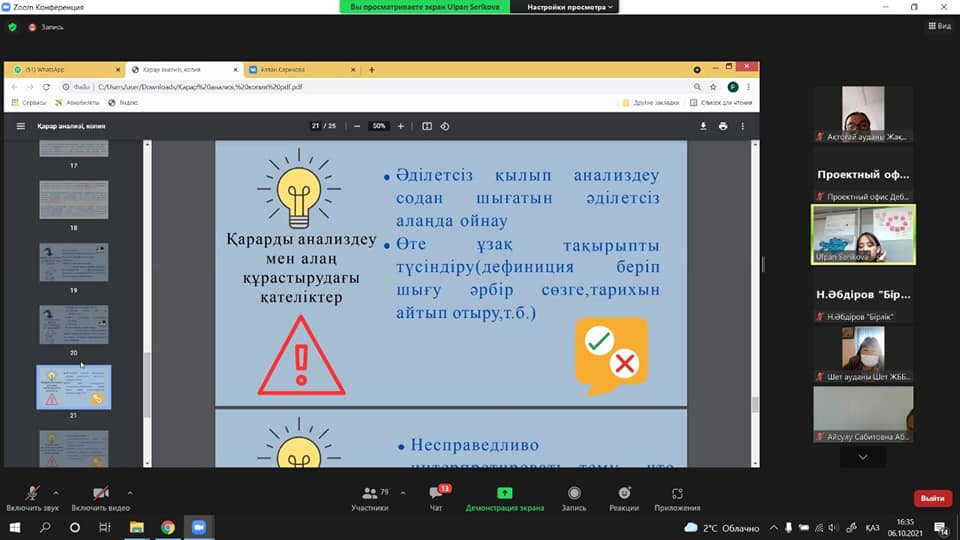Select Н.Әбдіров participant tile

pyautogui.click(x=863, y=295)
